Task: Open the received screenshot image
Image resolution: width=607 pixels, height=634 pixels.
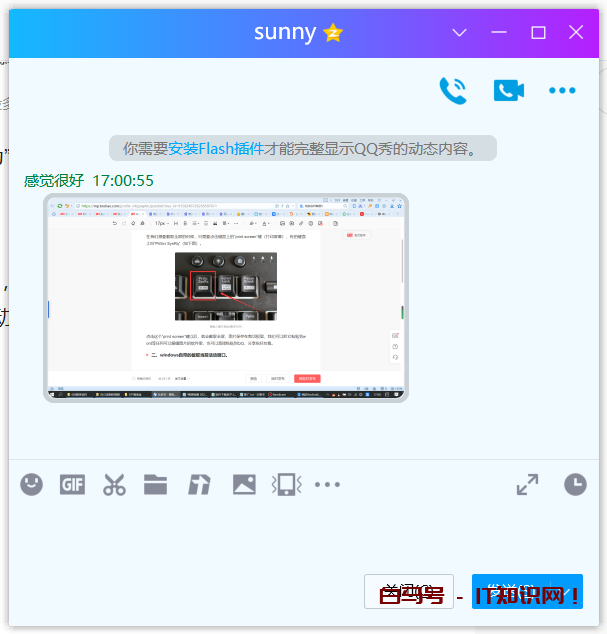Action: point(226,298)
